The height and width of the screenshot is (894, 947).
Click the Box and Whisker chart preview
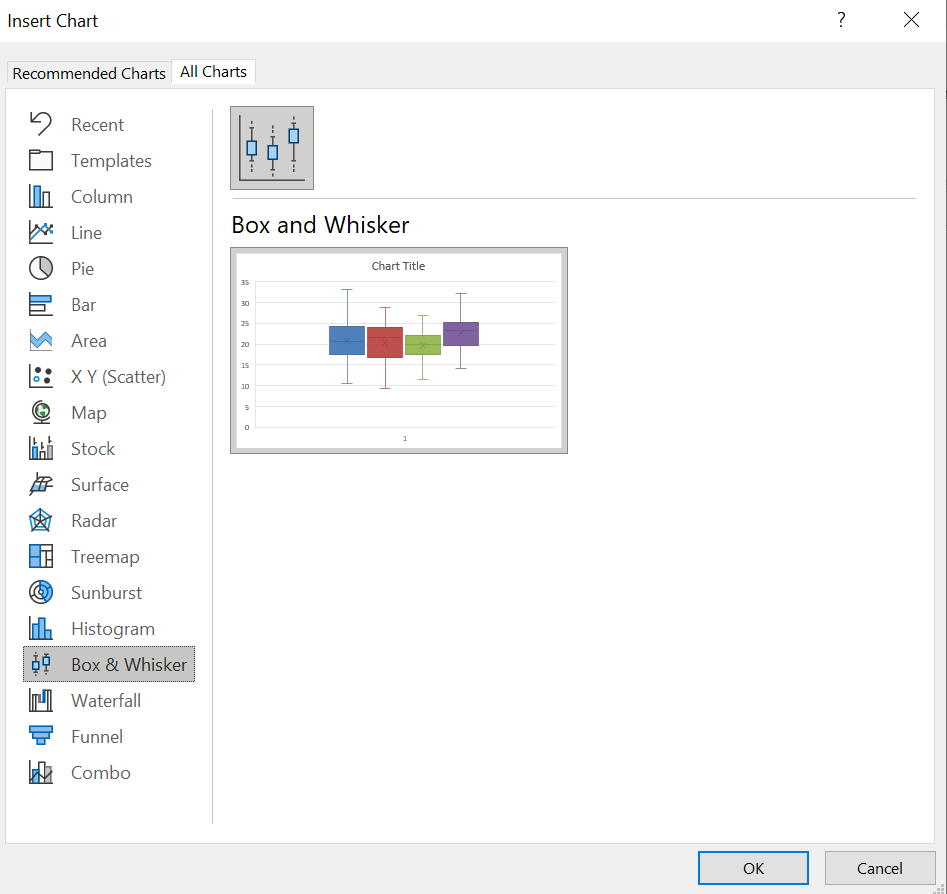(399, 351)
